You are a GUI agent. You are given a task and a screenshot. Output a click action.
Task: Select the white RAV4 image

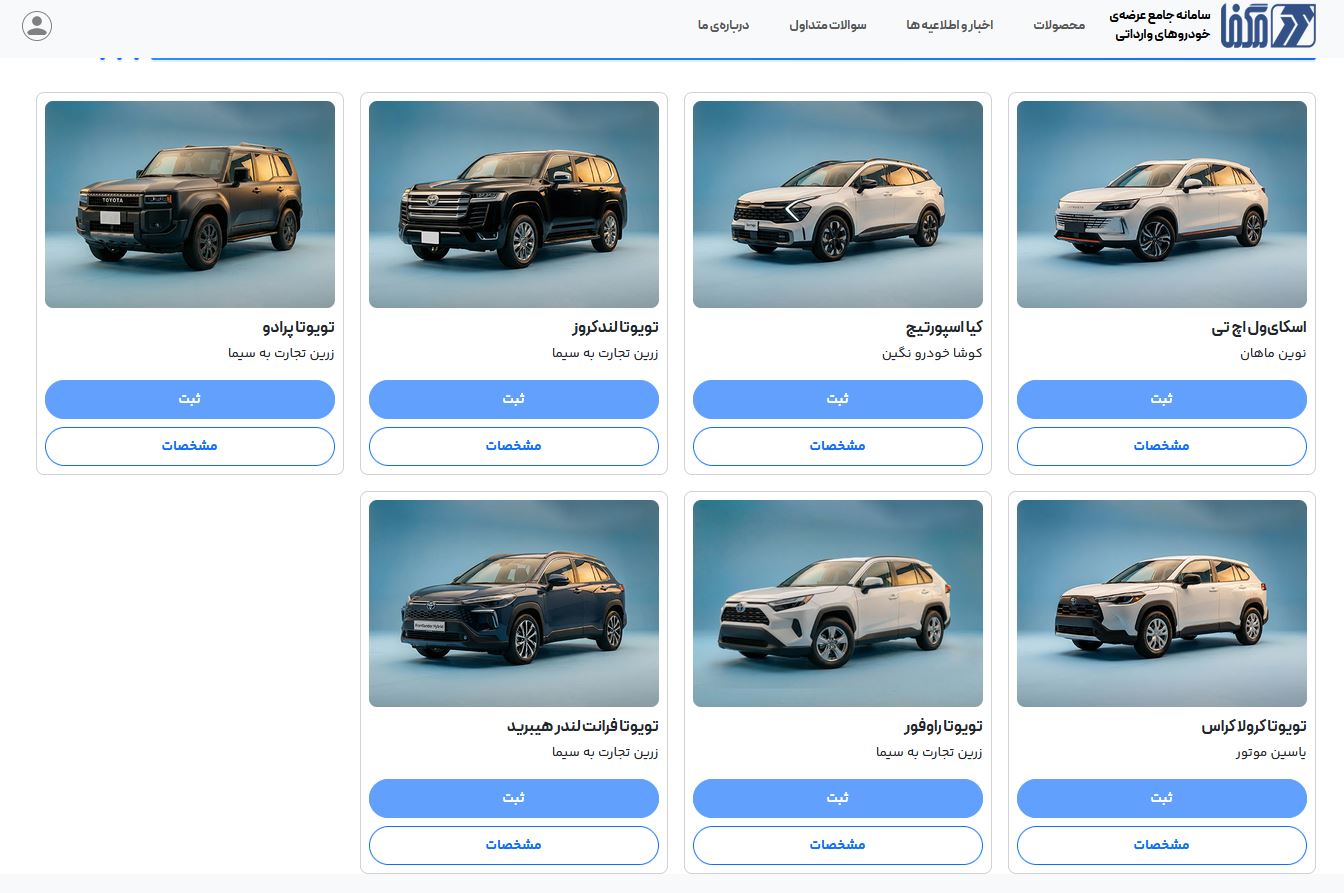point(837,603)
